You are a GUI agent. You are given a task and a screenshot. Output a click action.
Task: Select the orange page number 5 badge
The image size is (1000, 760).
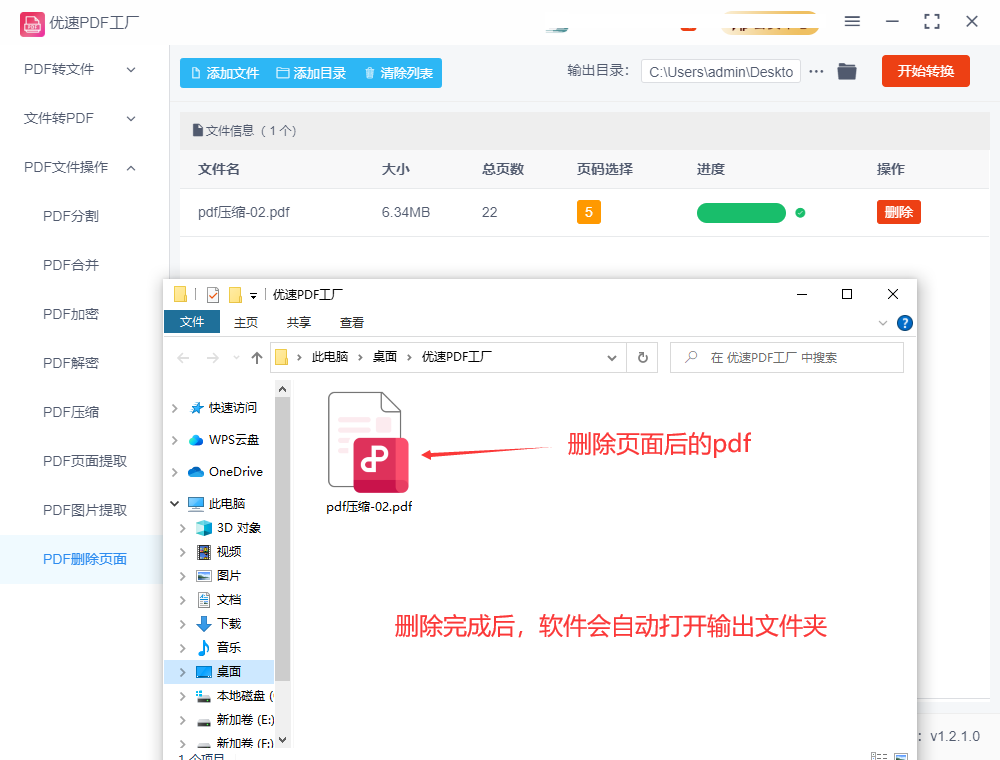coord(589,212)
